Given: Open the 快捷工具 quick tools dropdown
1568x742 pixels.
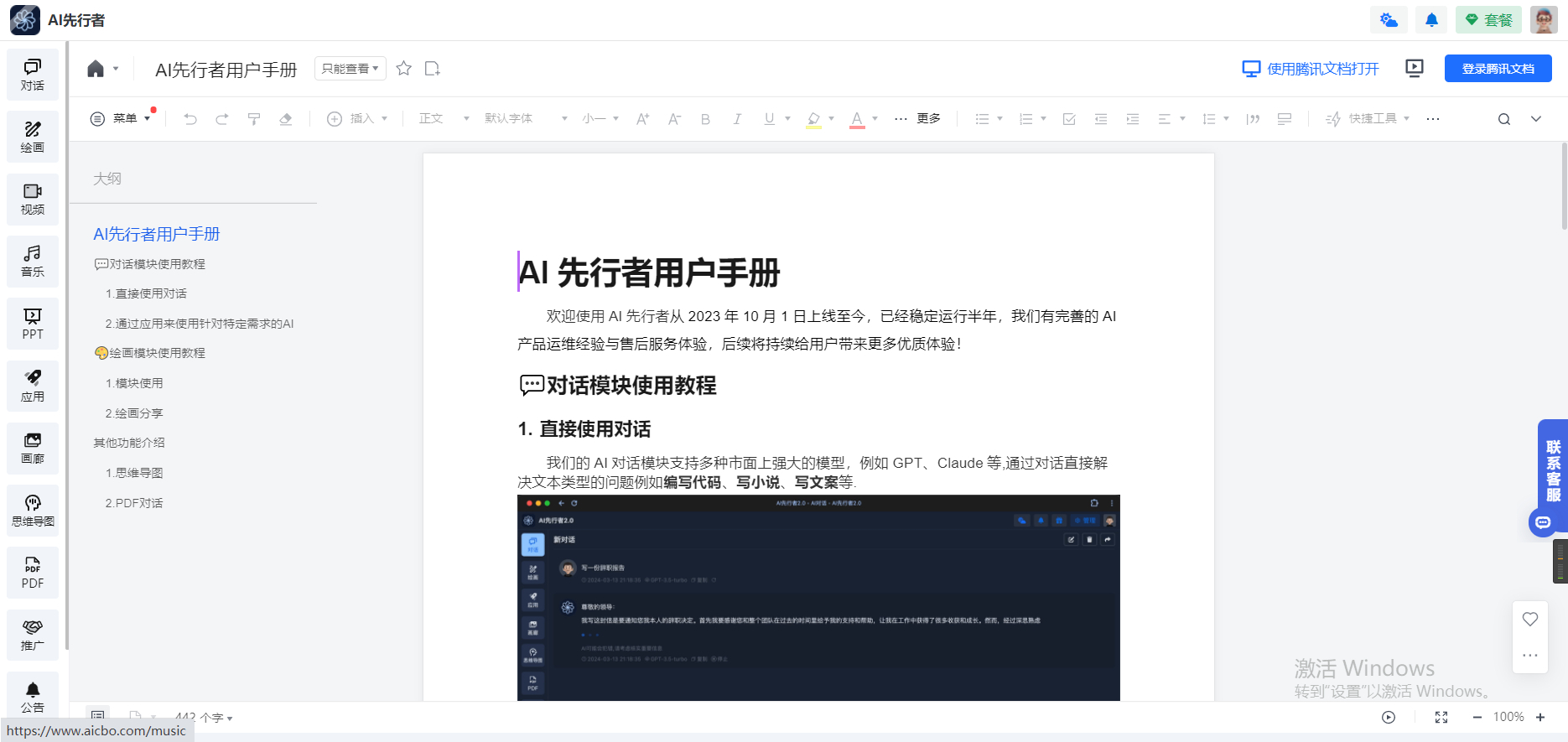Looking at the screenshot, I should point(1367,119).
